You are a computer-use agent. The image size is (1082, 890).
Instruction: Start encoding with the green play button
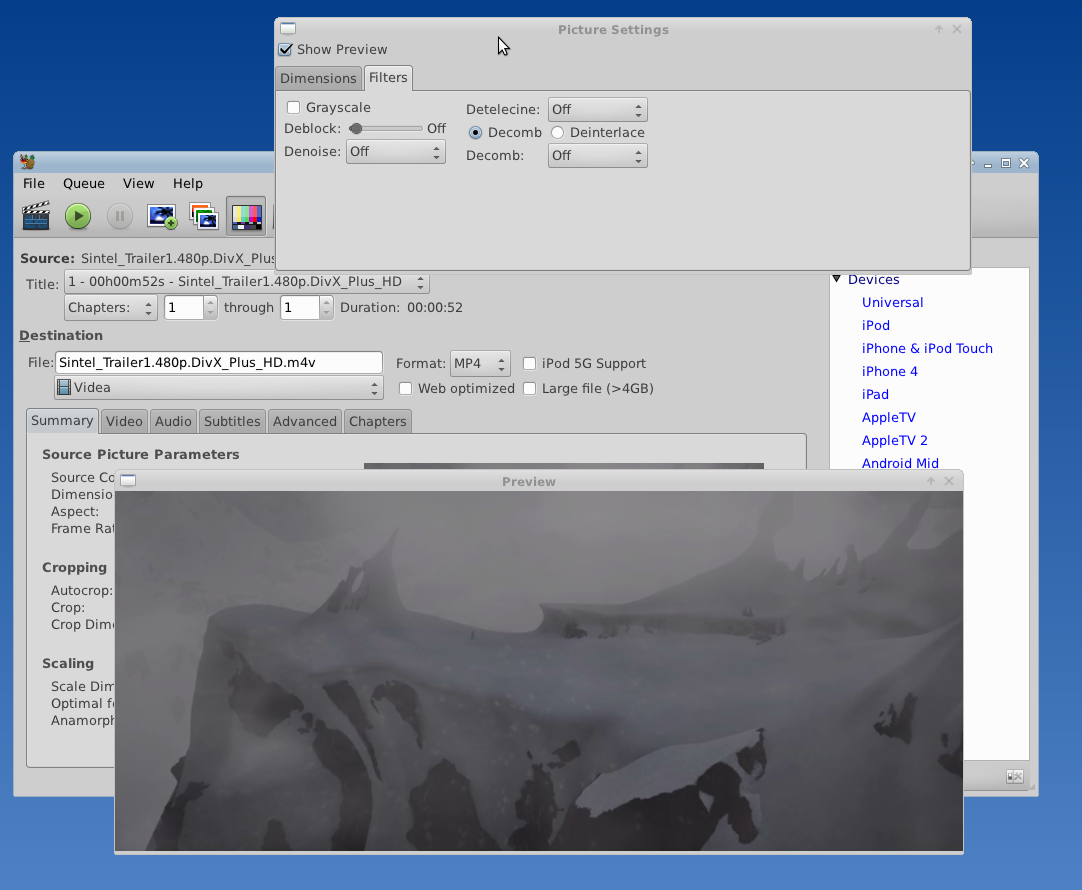[x=78, y=216]
